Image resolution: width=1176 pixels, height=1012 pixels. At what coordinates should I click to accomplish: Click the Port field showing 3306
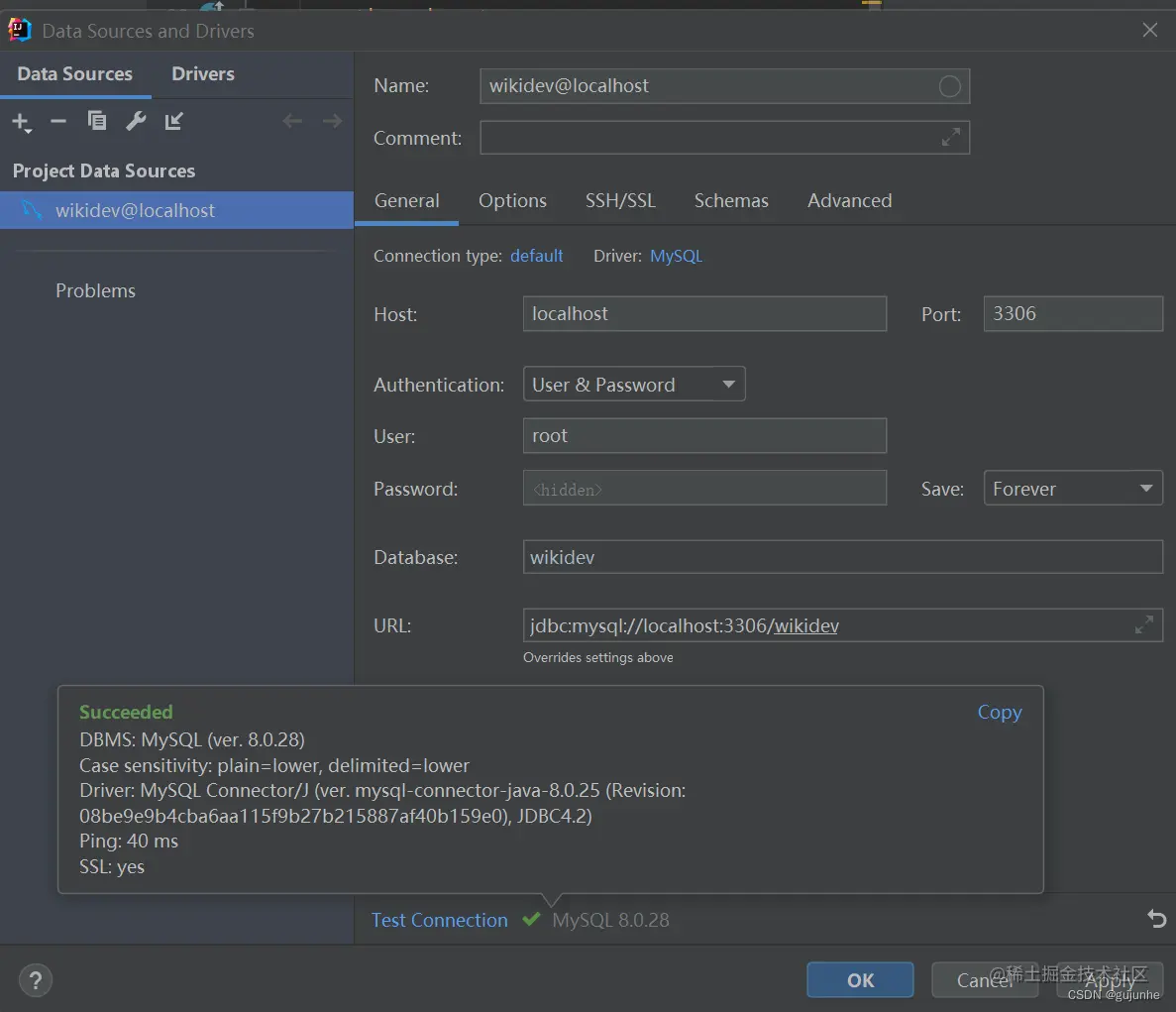point(1073,313)
